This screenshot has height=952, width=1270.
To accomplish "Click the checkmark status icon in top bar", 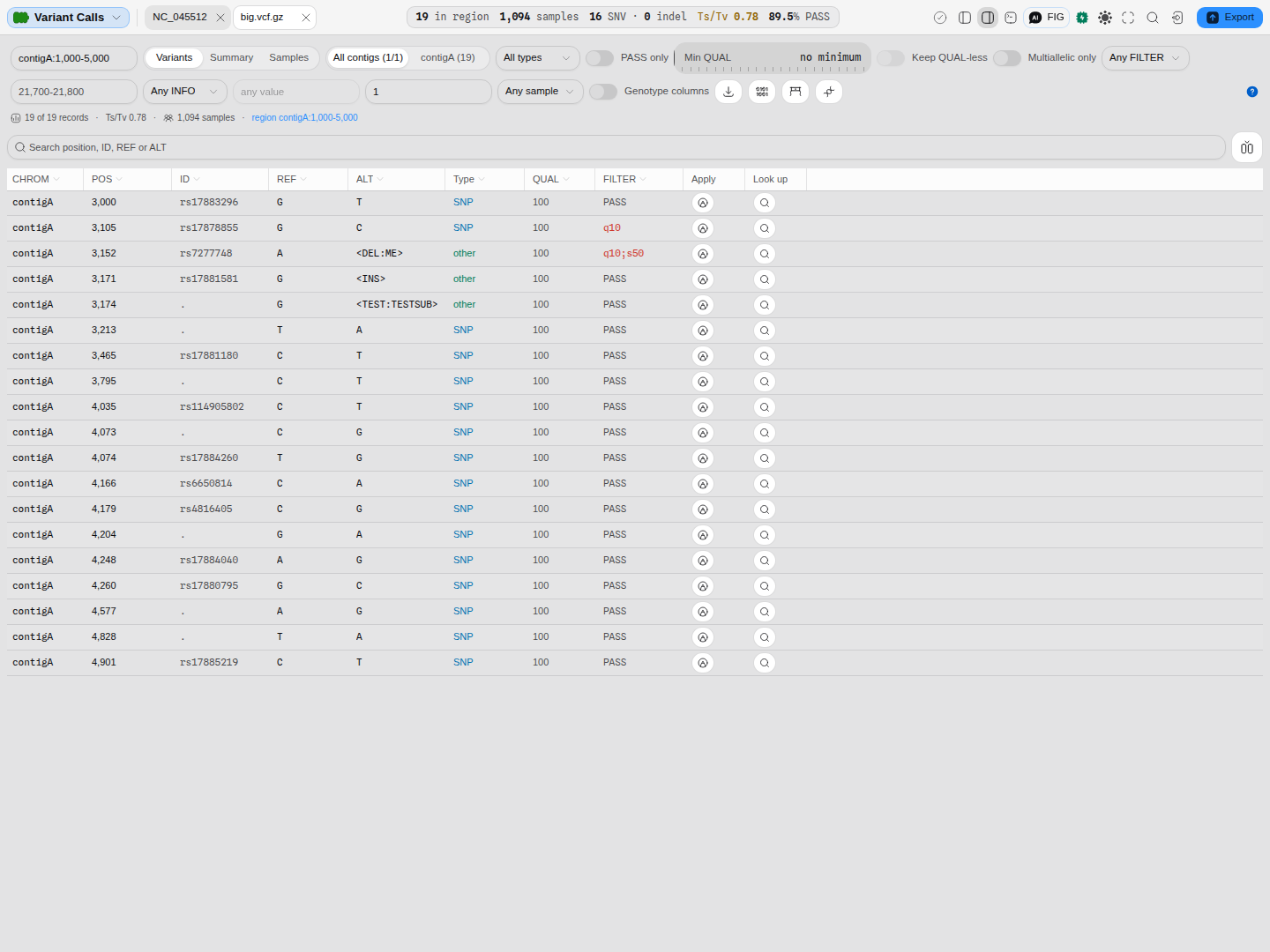I will (x=940, y=18).
